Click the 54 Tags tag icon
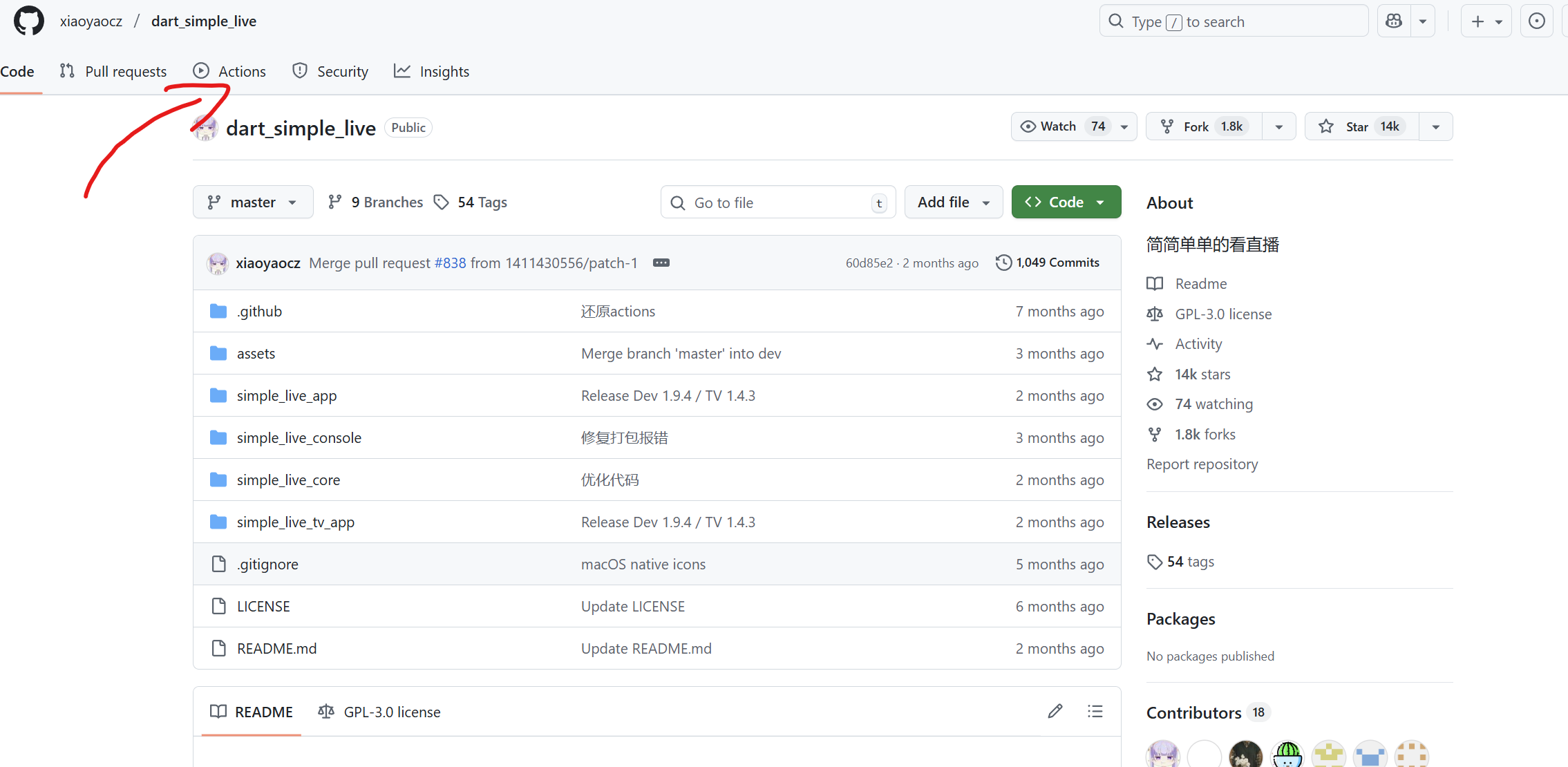This screenshot has width=1568, height=767. pyautogui.click(x=441, y=202)
